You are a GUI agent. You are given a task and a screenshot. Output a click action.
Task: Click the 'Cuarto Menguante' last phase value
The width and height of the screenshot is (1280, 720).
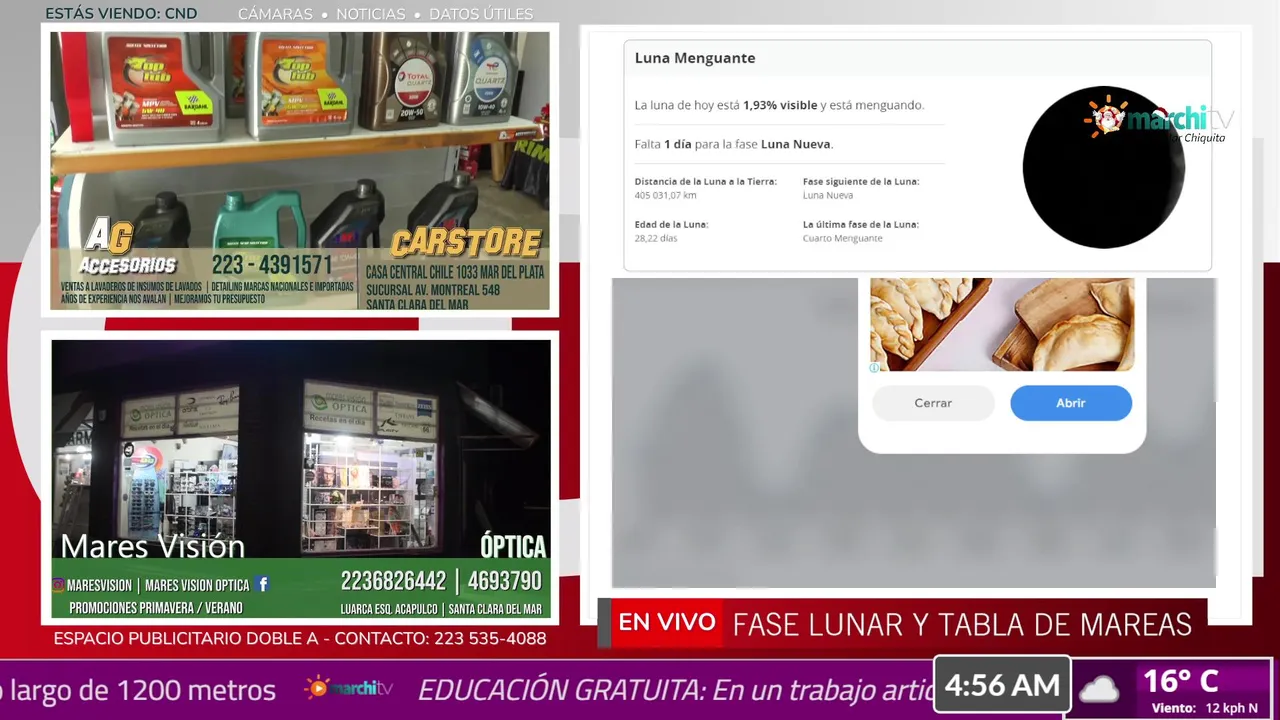coord(843,238)
